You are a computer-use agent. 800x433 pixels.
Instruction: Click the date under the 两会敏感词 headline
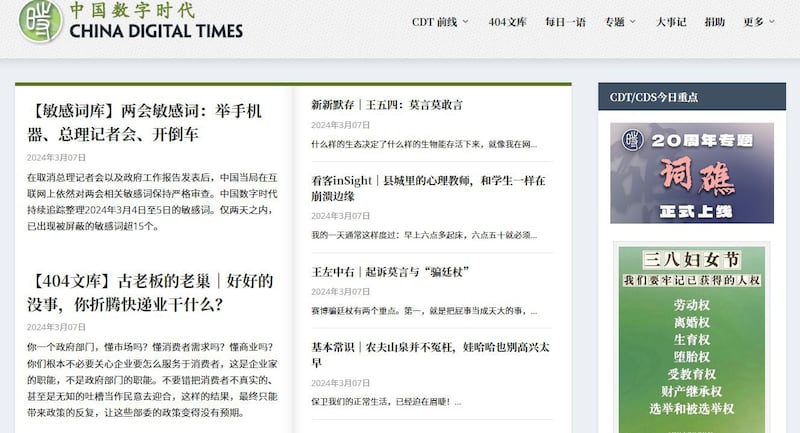click(x=56, y=157)
